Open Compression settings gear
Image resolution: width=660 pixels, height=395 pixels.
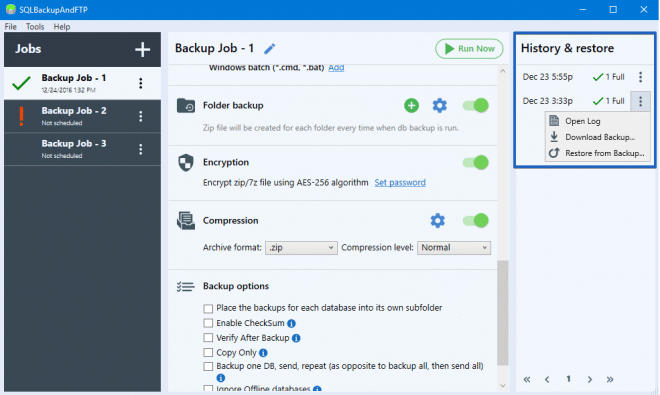coord(437,221)
